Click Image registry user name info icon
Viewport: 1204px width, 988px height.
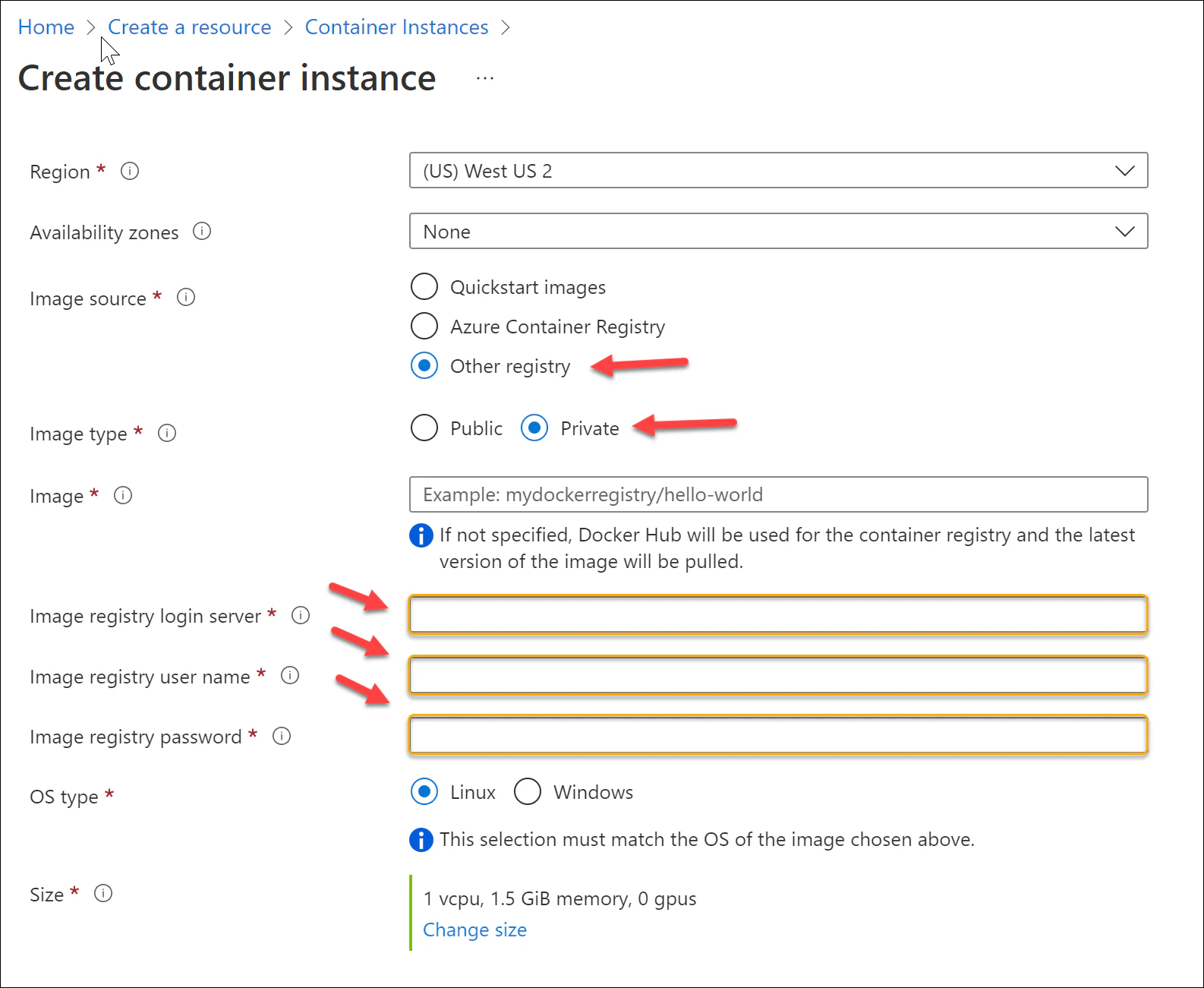pos(290,675)
